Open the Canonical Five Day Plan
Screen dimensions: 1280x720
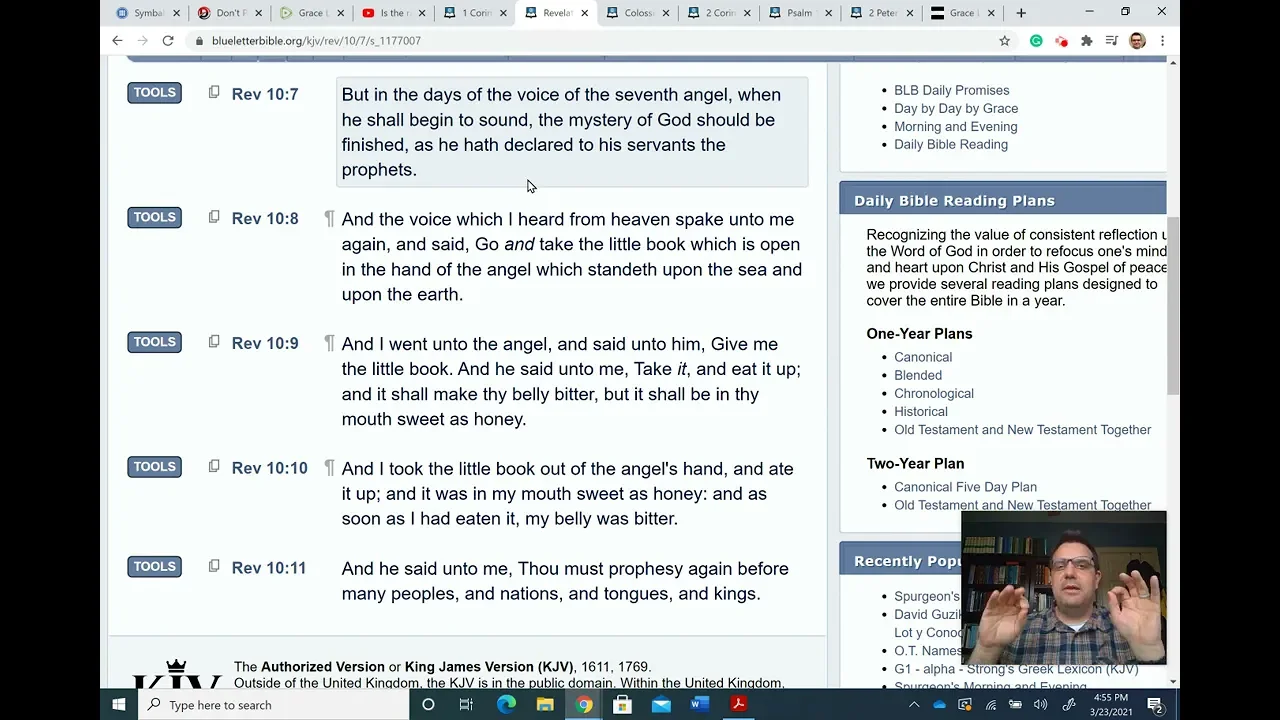click(x=965, y=487)
